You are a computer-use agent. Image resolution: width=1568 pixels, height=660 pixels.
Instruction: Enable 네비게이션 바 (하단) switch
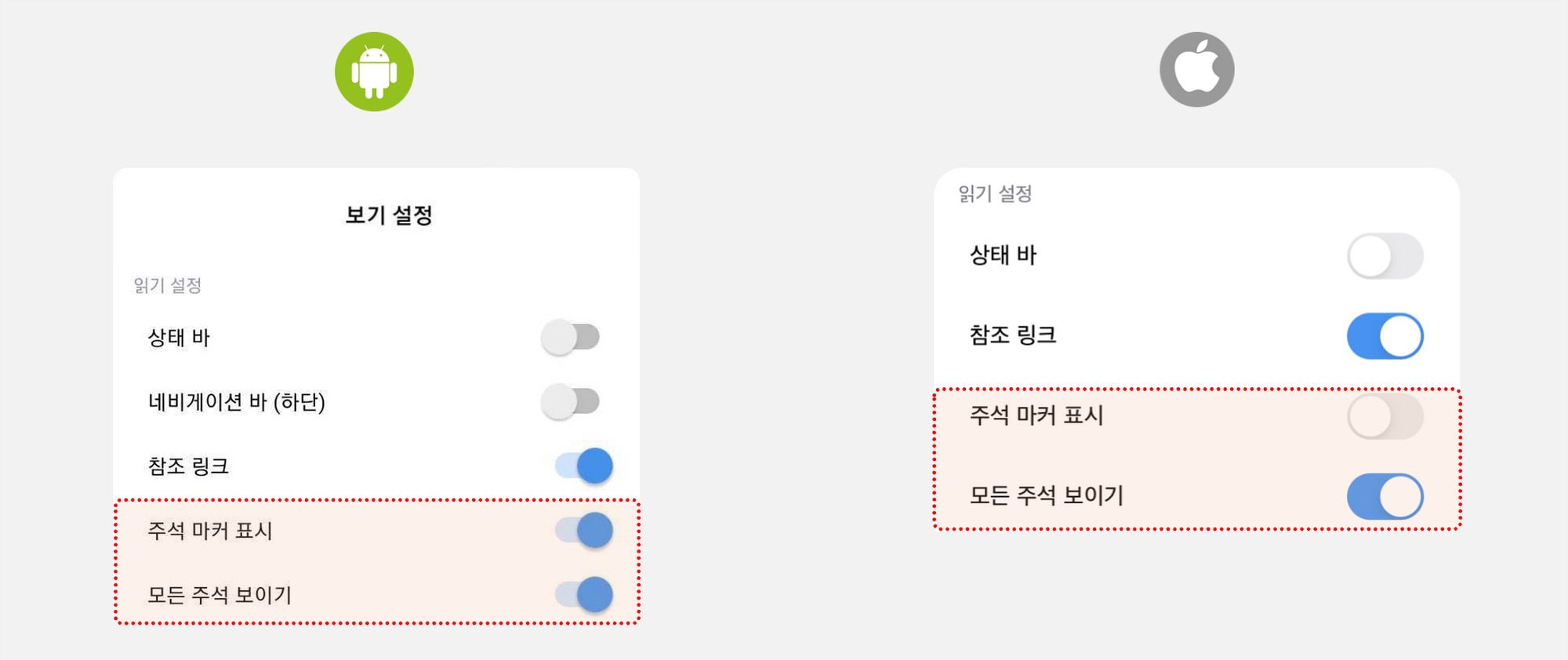click(572, 401)
